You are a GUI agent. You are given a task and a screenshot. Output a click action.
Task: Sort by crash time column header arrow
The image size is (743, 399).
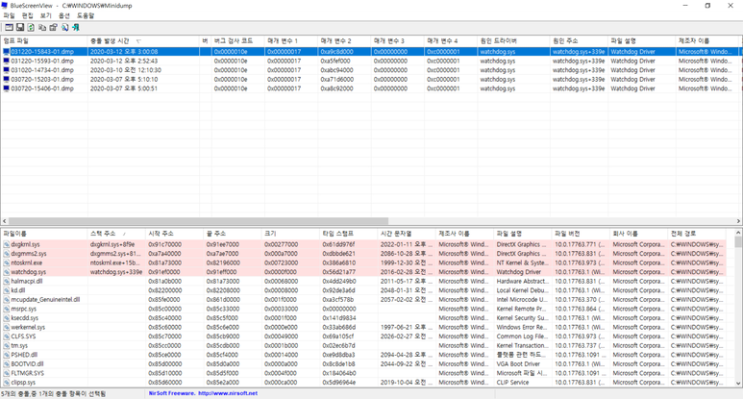tap(138, 42)
